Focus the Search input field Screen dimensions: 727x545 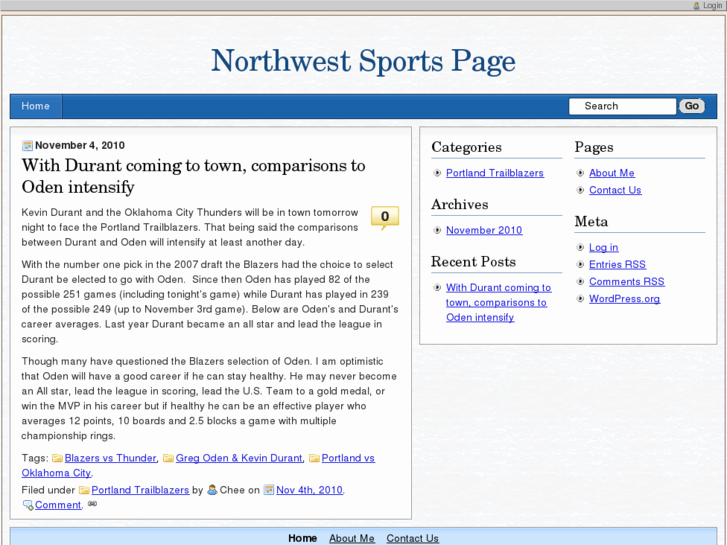pyautogui.click(x=622, y=106)
